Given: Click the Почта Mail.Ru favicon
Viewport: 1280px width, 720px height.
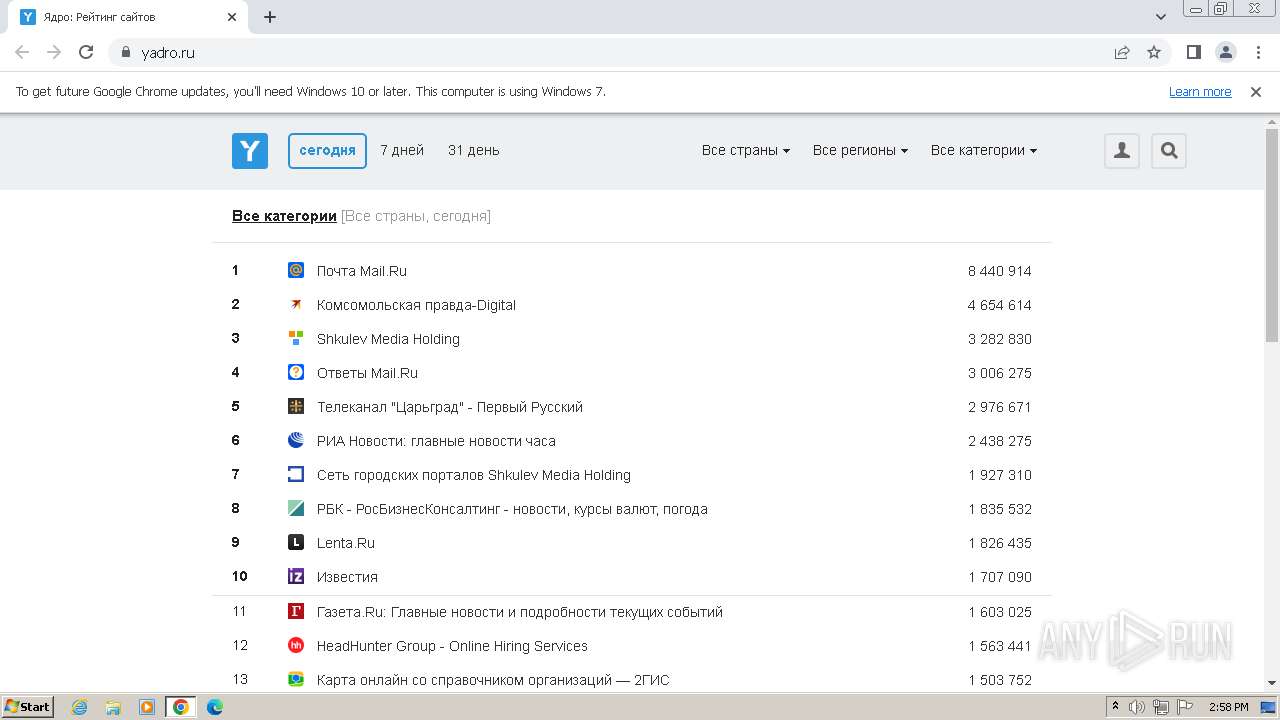Looking at the screenshot, I should [296, 270].
